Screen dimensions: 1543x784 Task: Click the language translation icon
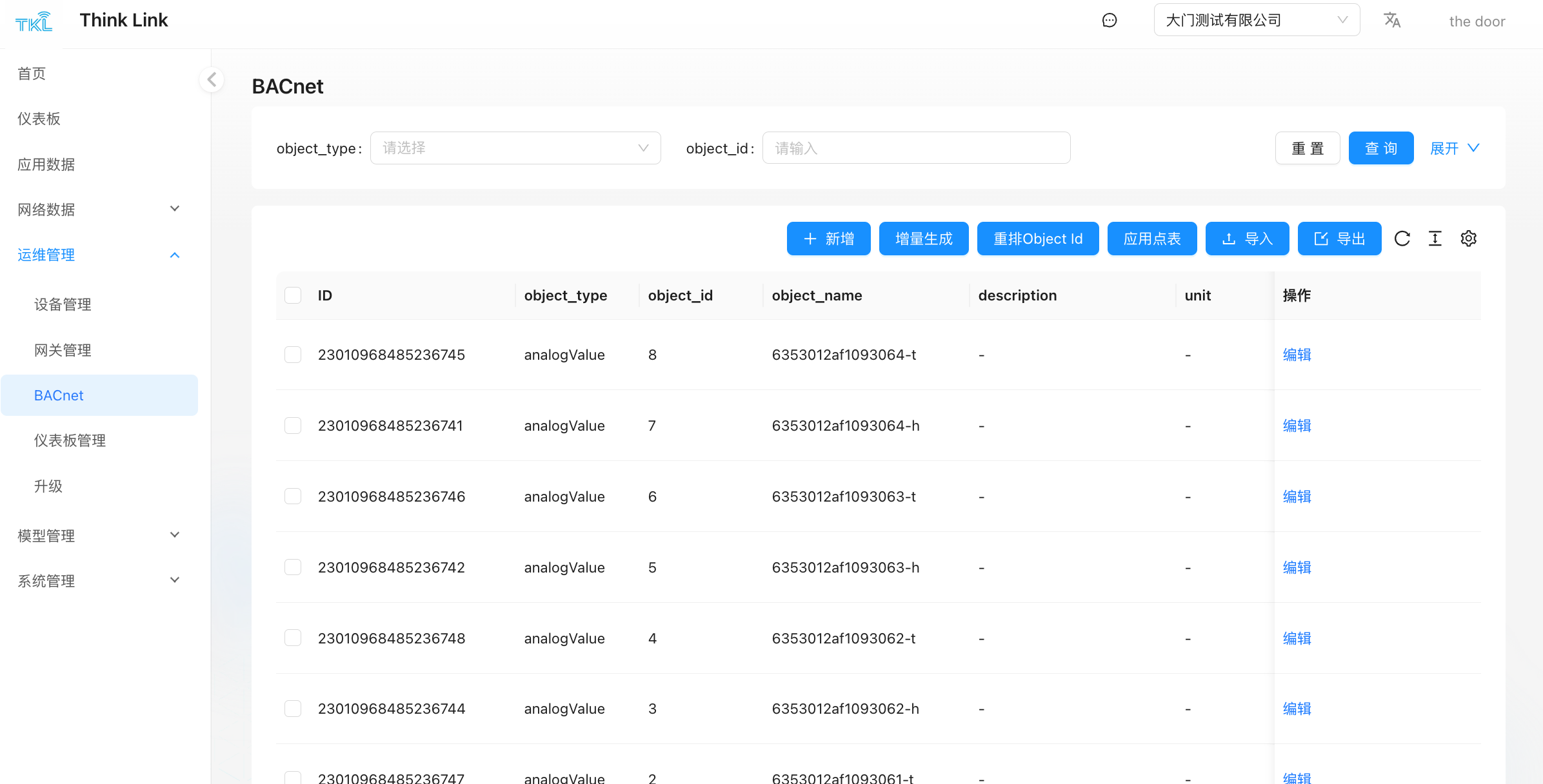1392,21
